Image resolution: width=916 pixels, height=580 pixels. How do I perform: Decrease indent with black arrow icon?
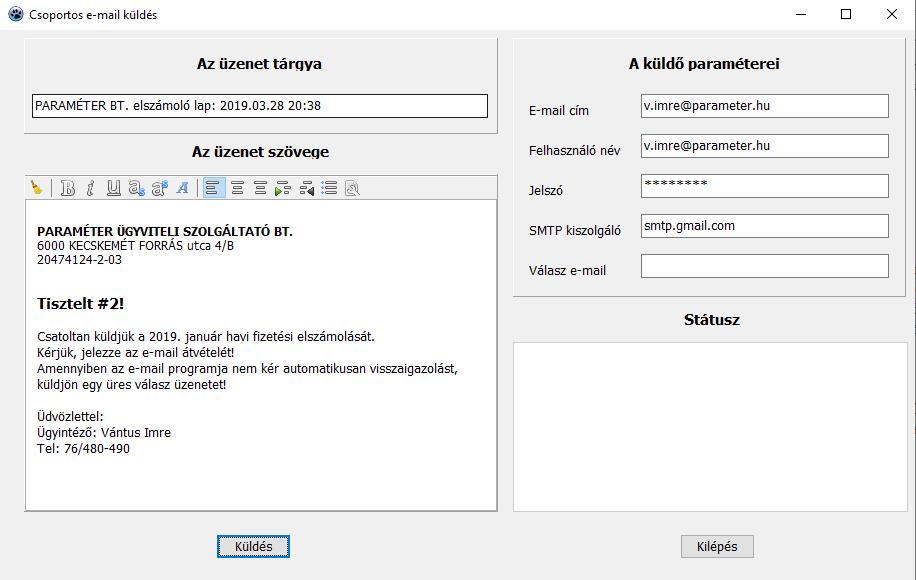pos(306,187)
